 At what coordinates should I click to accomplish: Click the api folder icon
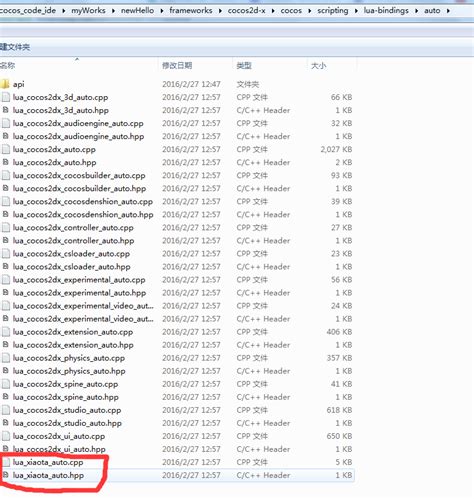pyautogui.click(x=5, y=84)
